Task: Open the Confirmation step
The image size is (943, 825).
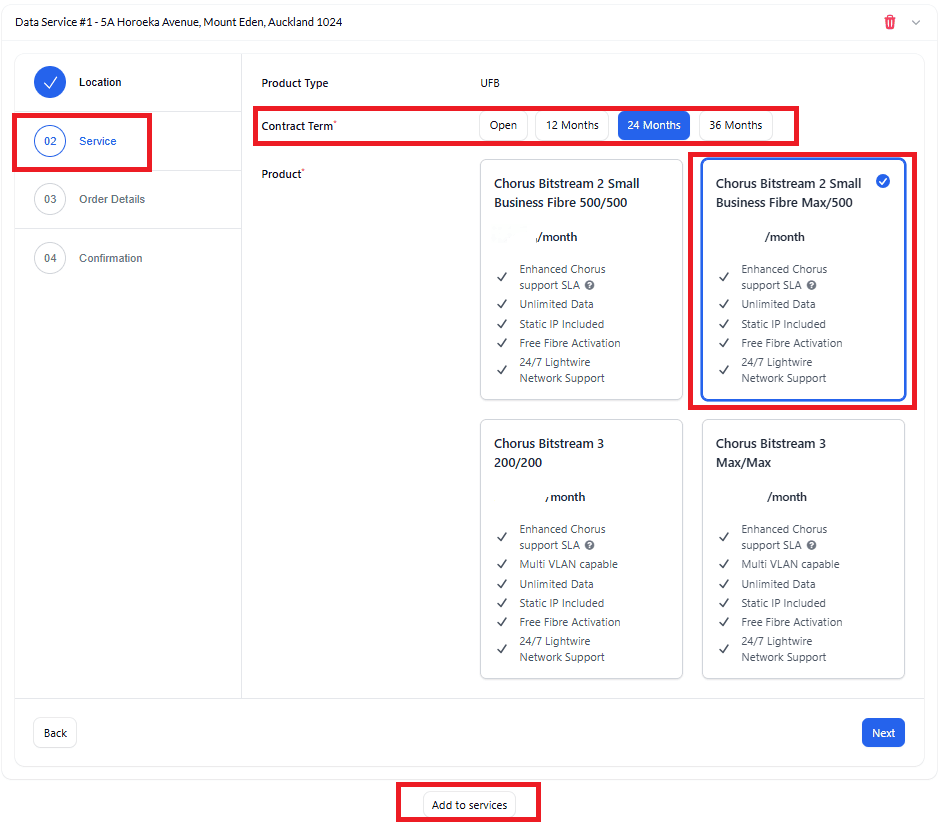Action: pyautogui.click(x=111, y=258)
